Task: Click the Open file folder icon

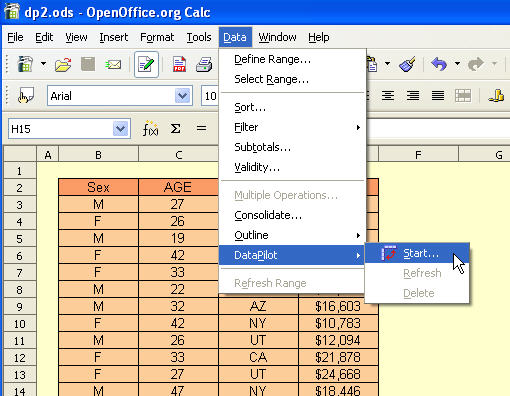Action: pos(63,64)
